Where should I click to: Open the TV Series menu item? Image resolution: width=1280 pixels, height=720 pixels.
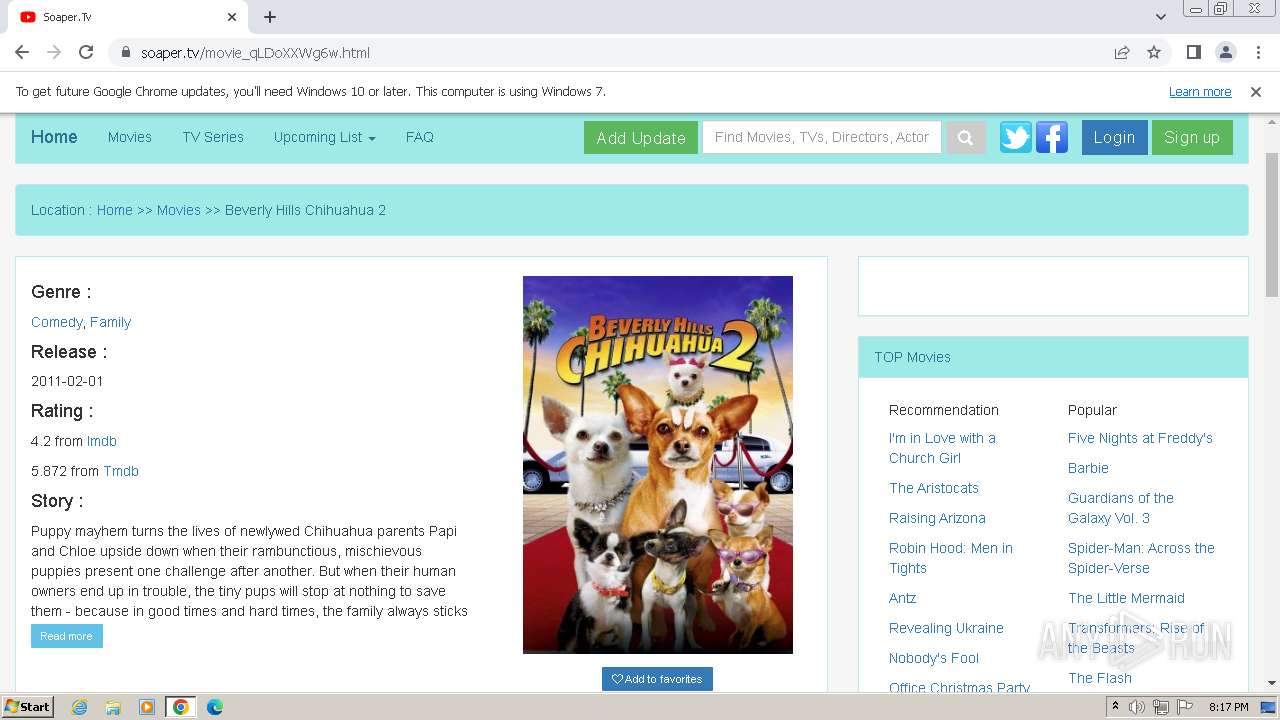click(x=213, y=137)
